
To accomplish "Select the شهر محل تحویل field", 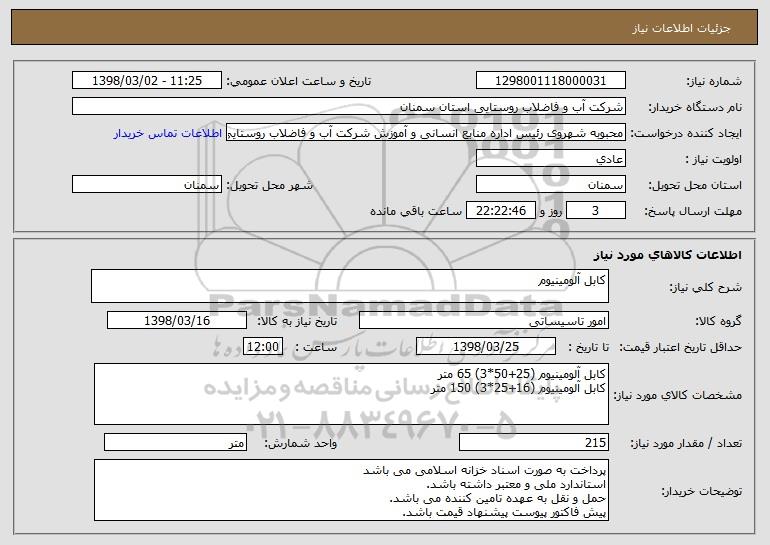I will click(x=147, y=185).
